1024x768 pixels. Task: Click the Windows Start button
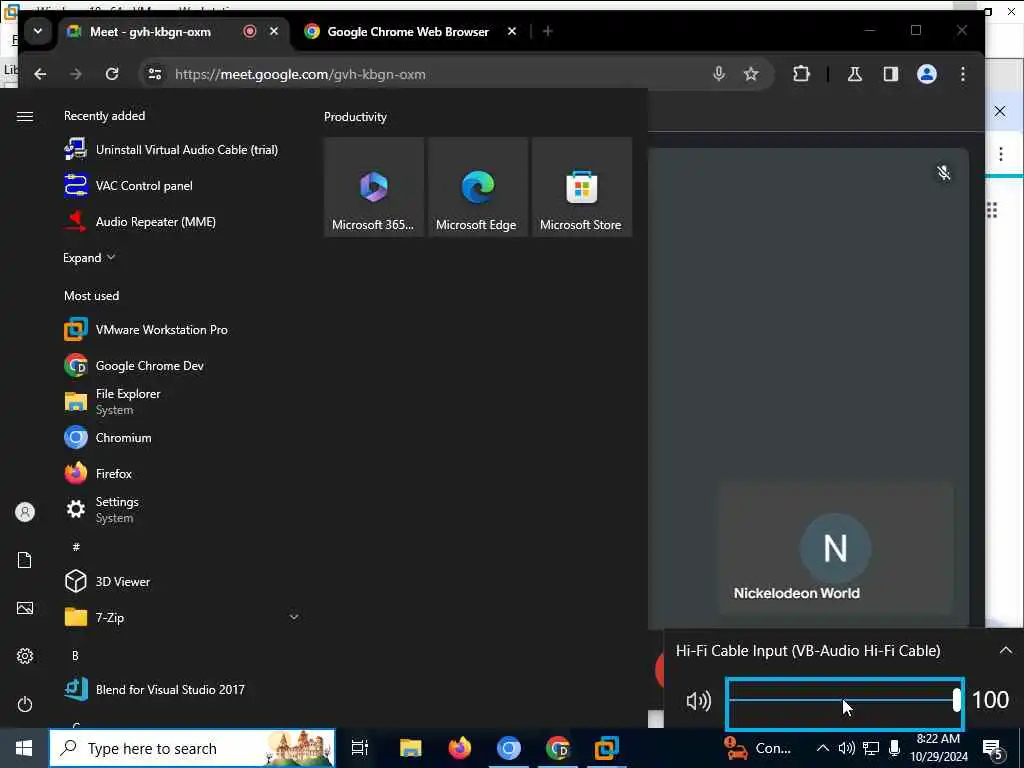[x=24, y=748]
